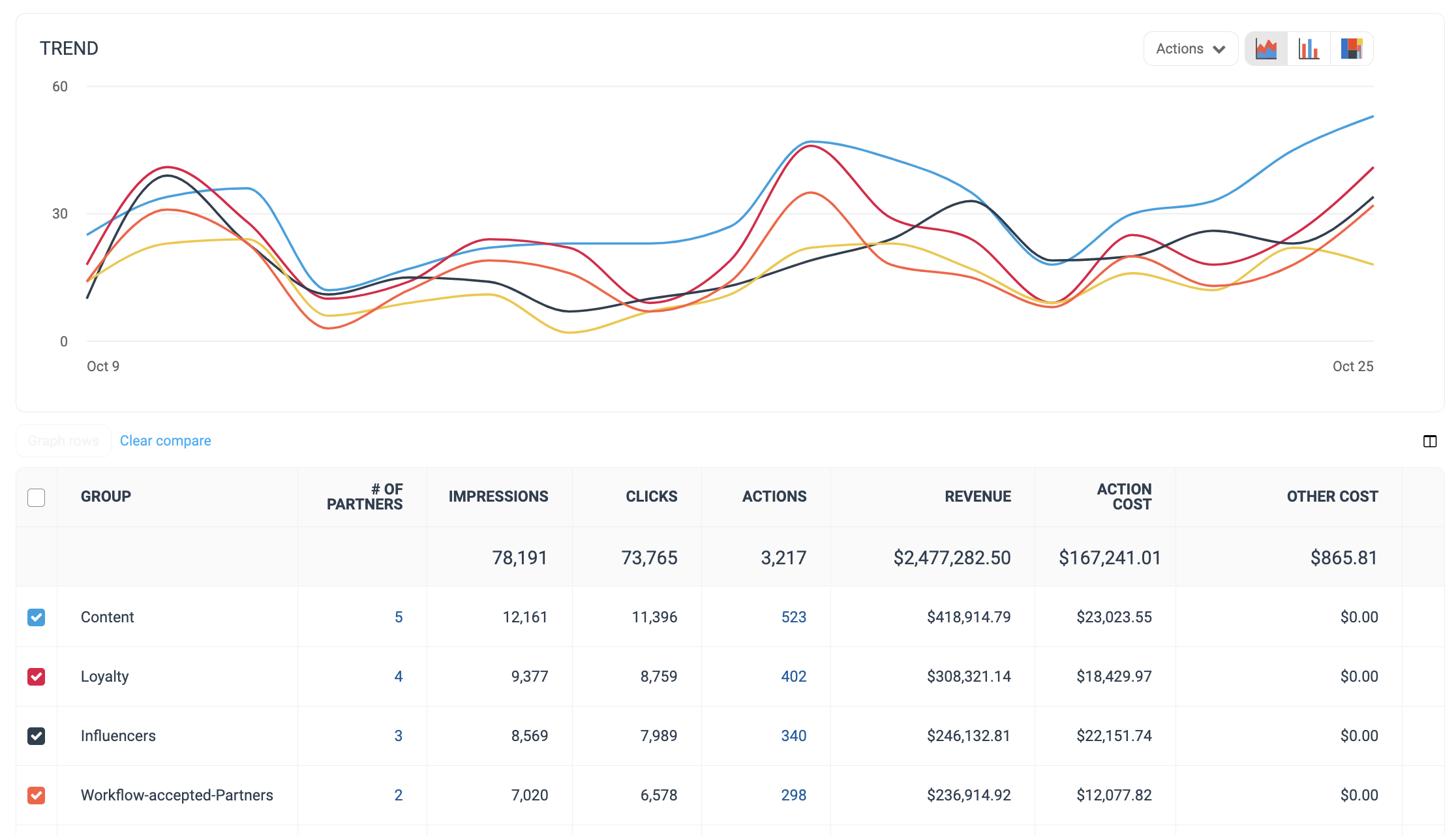
Task: Click Workflow-accepted-Partners action cost $12,077.82
Action: (x=1114, y=795)
